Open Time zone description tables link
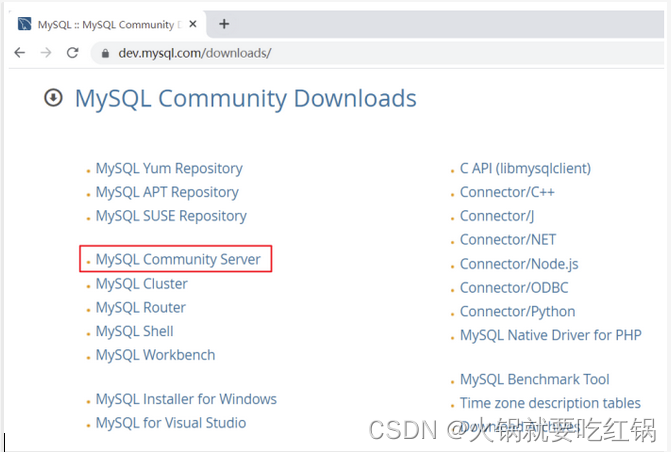Image resolution: width=671 pixels, height=452 pixels. pos(550,403)
